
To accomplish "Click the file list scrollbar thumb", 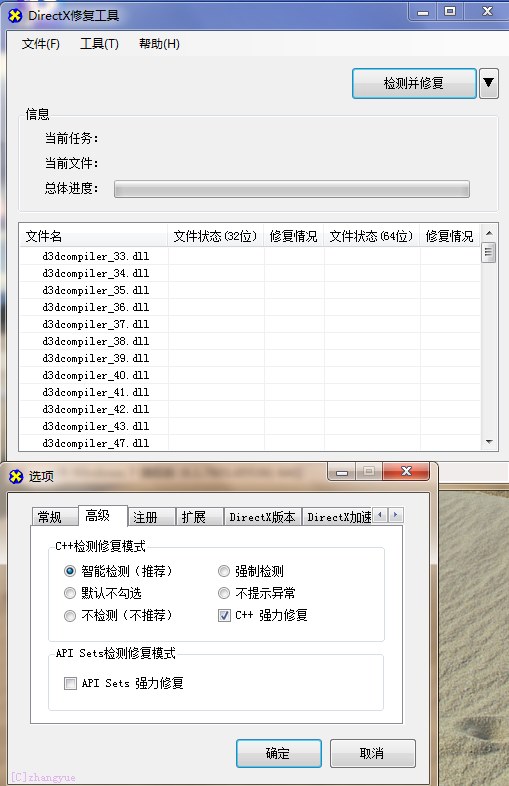I will (489, 253).
